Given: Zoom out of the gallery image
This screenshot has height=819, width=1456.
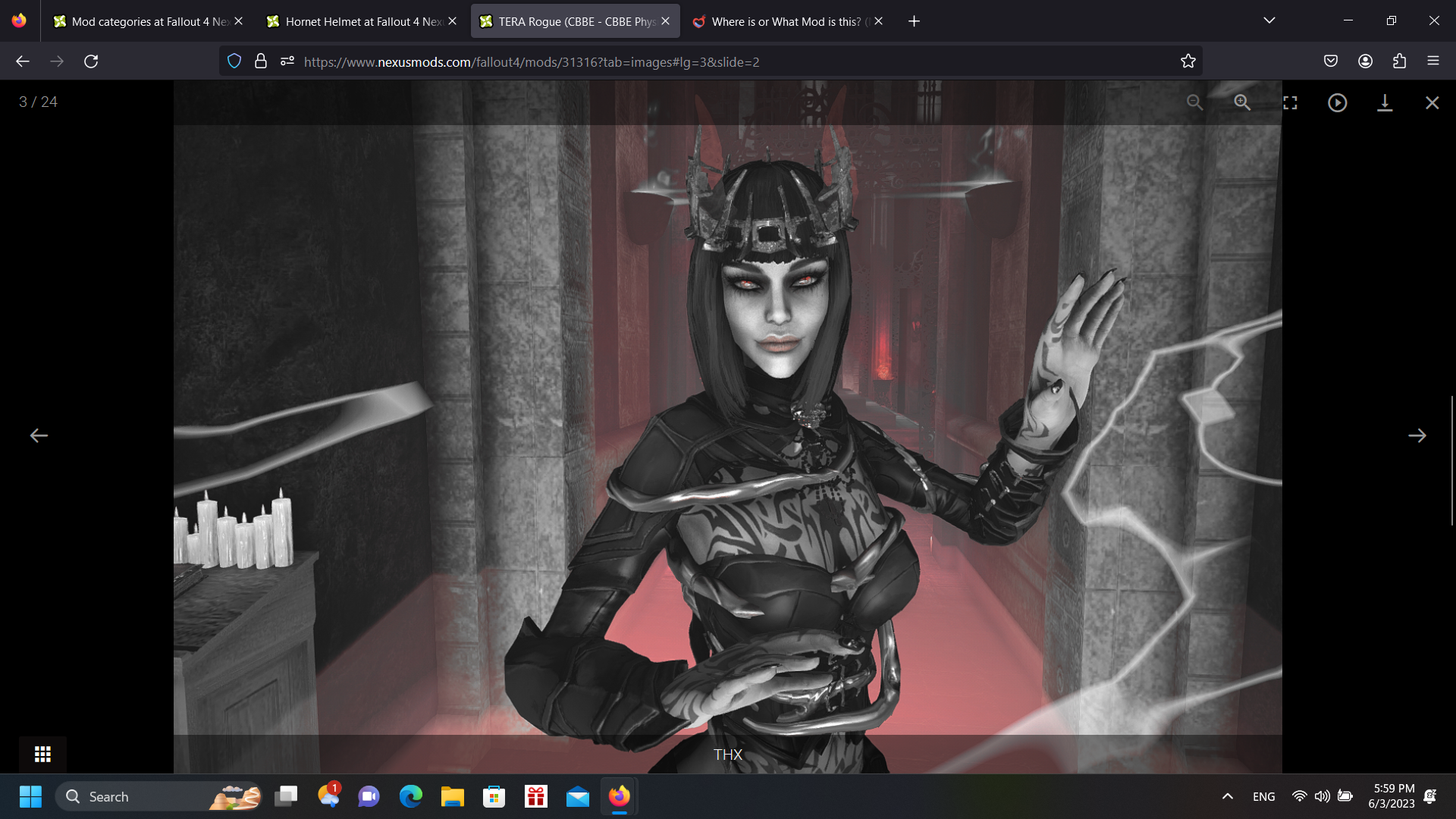Looking at the screenshot, I should 1194,102.
